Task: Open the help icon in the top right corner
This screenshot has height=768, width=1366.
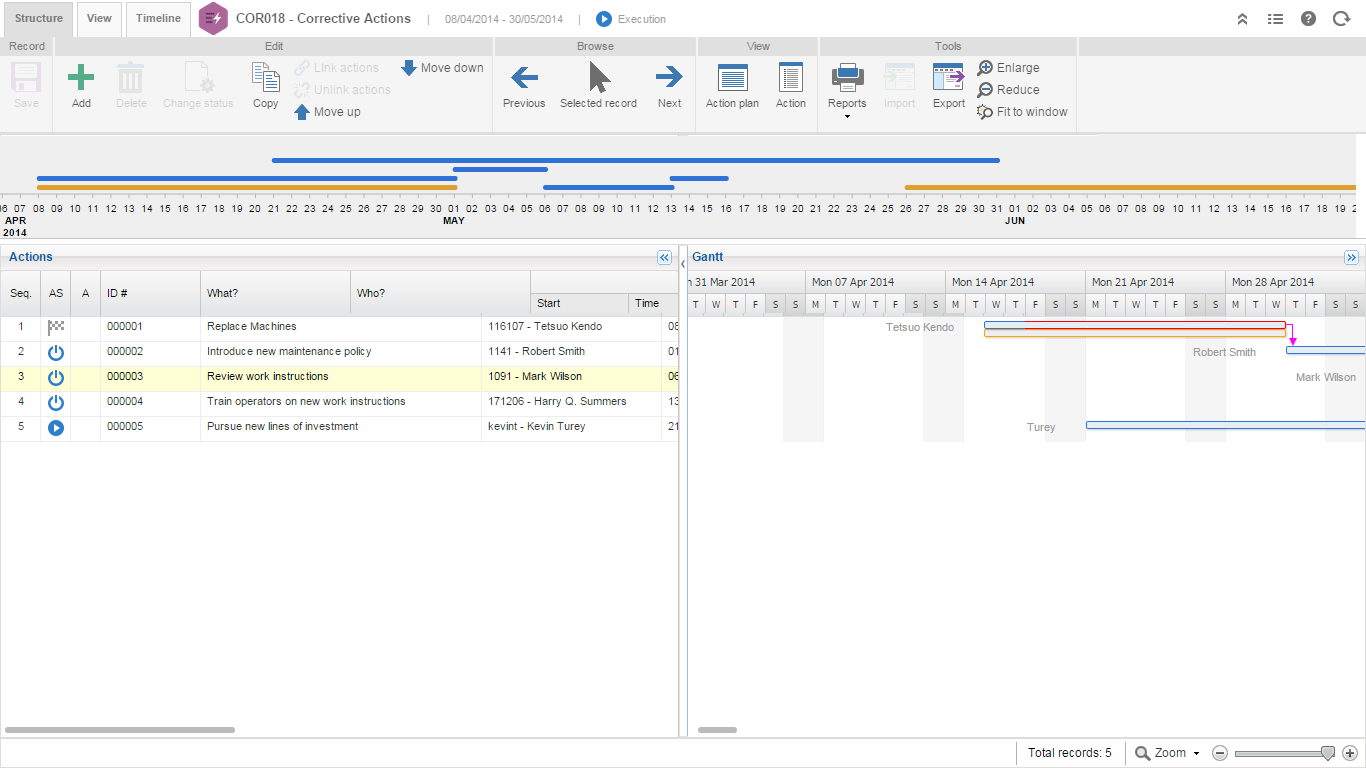Action: tap(1308, 17)
